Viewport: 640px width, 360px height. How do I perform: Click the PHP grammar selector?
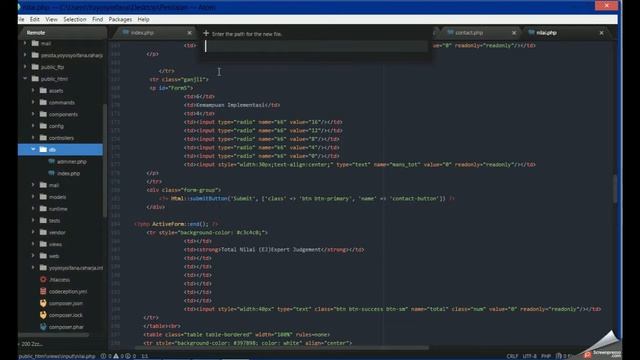546,356
